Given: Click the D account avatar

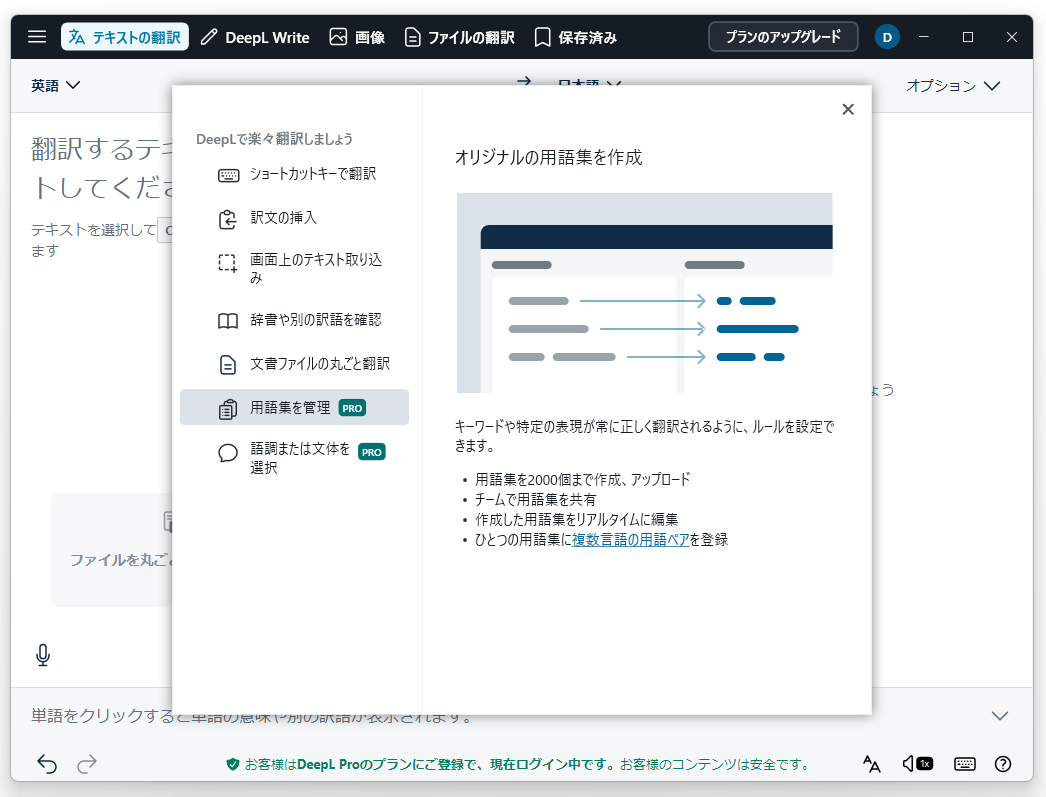Looking at the screenshot, I should tap(887, 37).
